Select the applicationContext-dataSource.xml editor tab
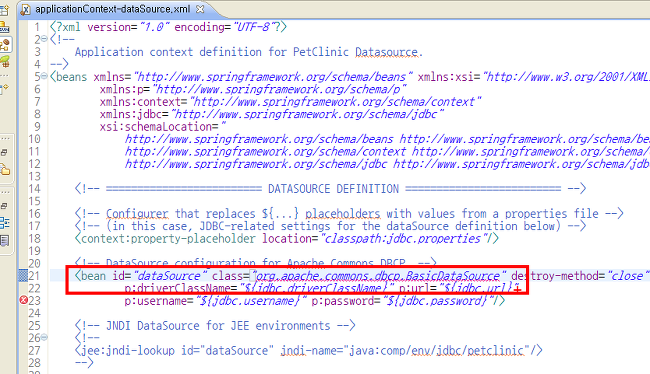Viewport: 650px width, 374px height. (x=112, y=9)
